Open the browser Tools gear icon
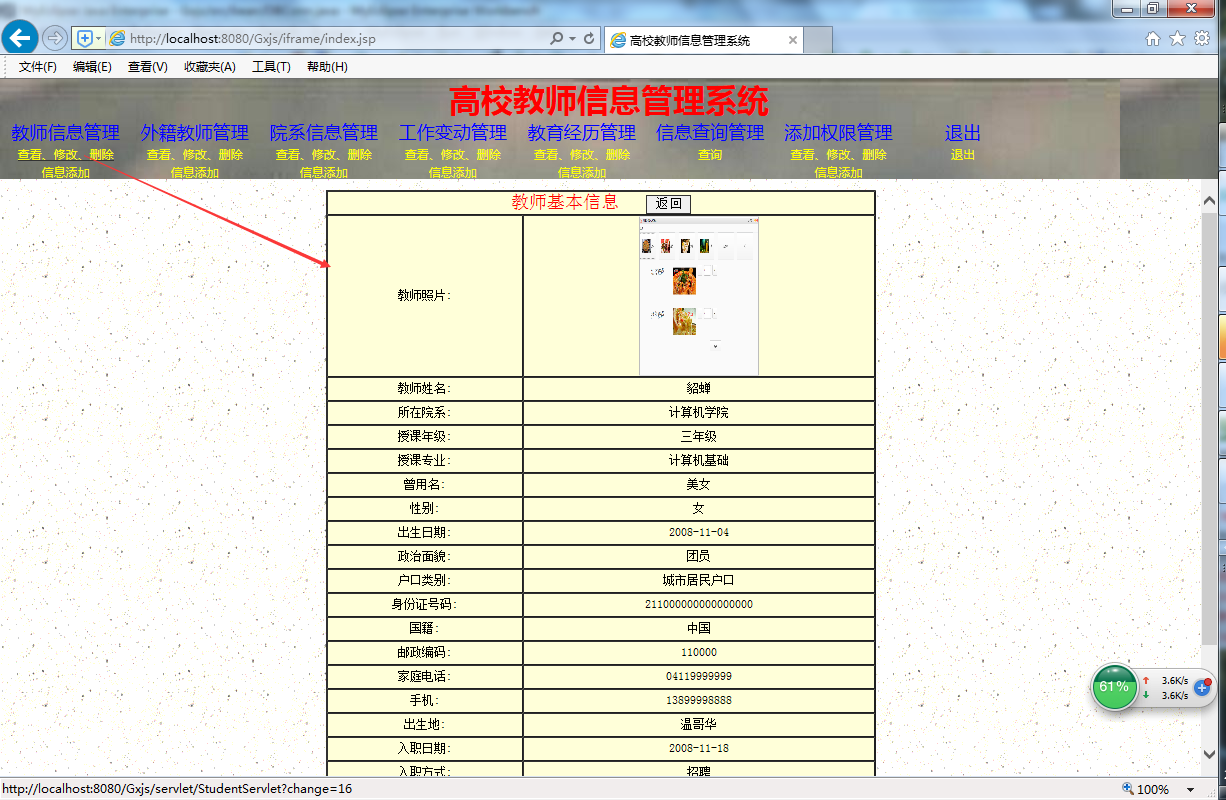This screenshot has height=800, width=1226. [1201, 39]
